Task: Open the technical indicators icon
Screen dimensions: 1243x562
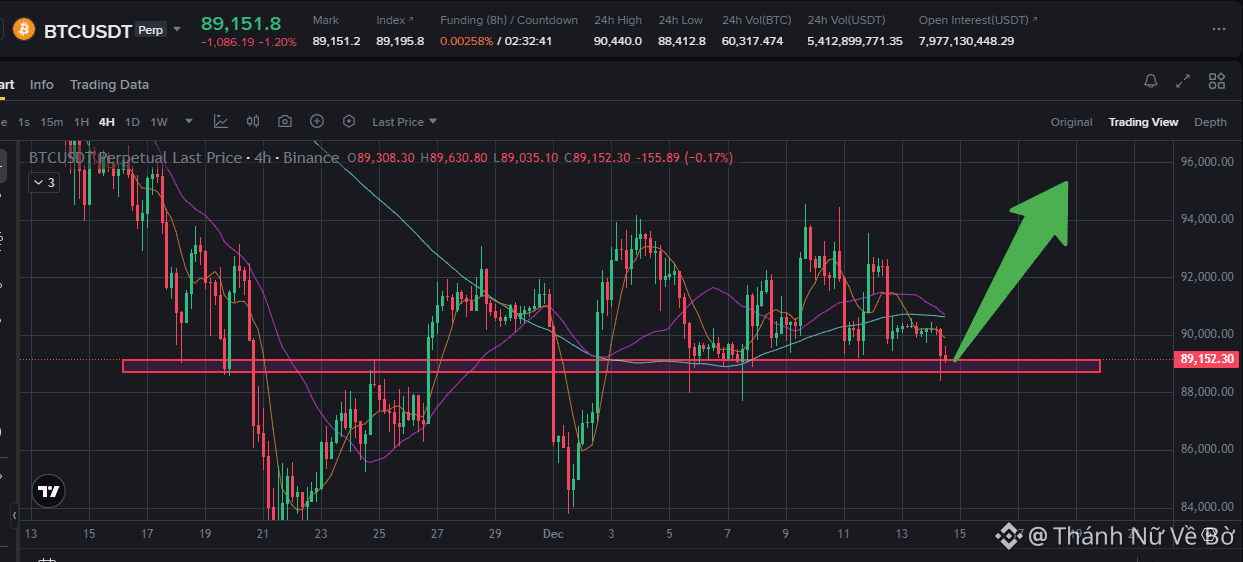Action: (x=221, y=122)
